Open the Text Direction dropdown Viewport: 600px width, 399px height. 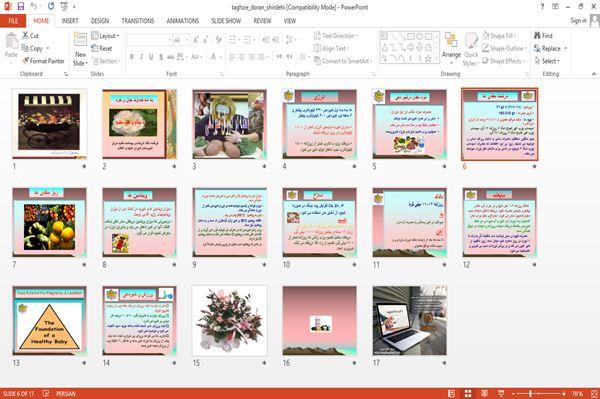coord(336,36)
